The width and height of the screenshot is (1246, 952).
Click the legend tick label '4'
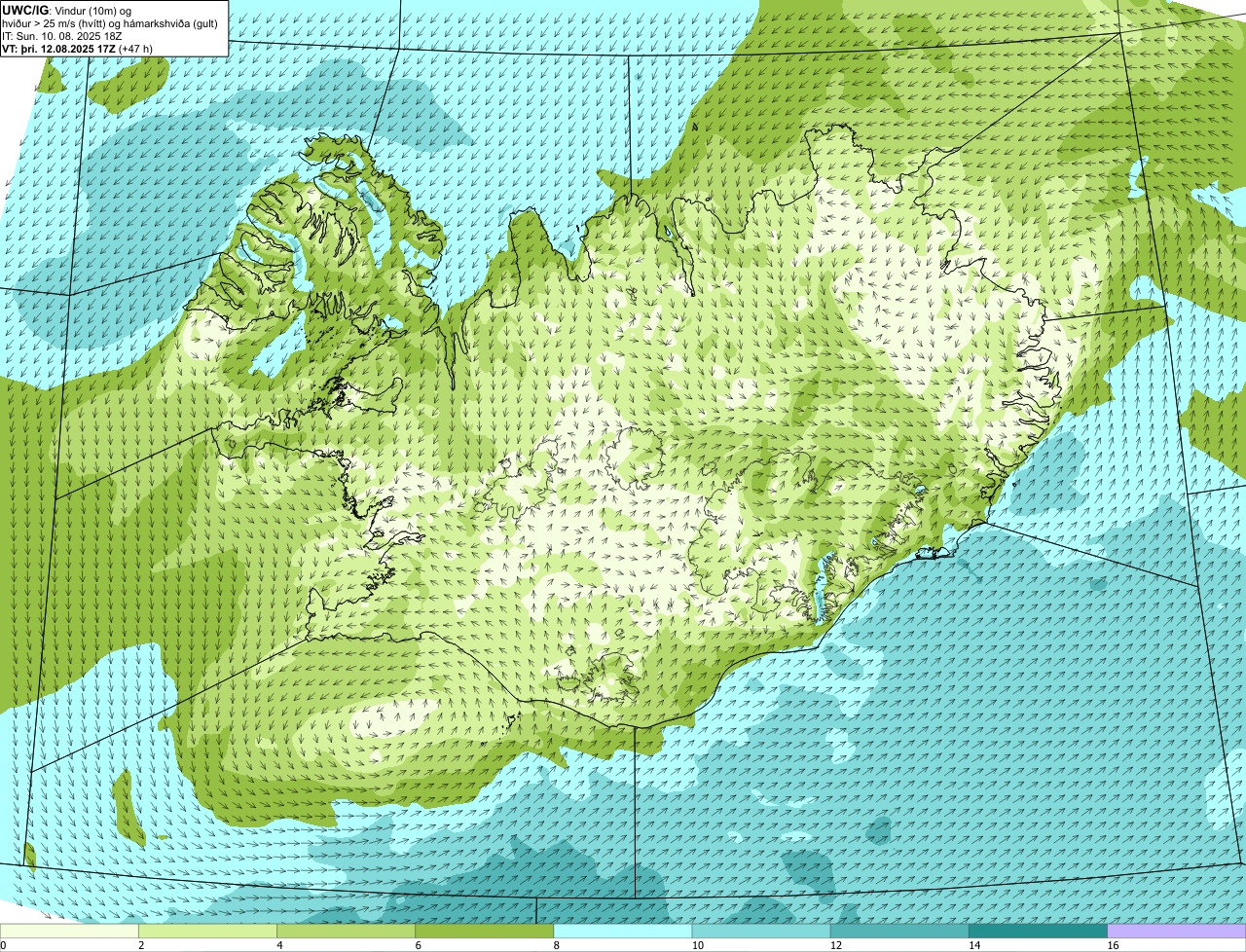pos(279,945)
